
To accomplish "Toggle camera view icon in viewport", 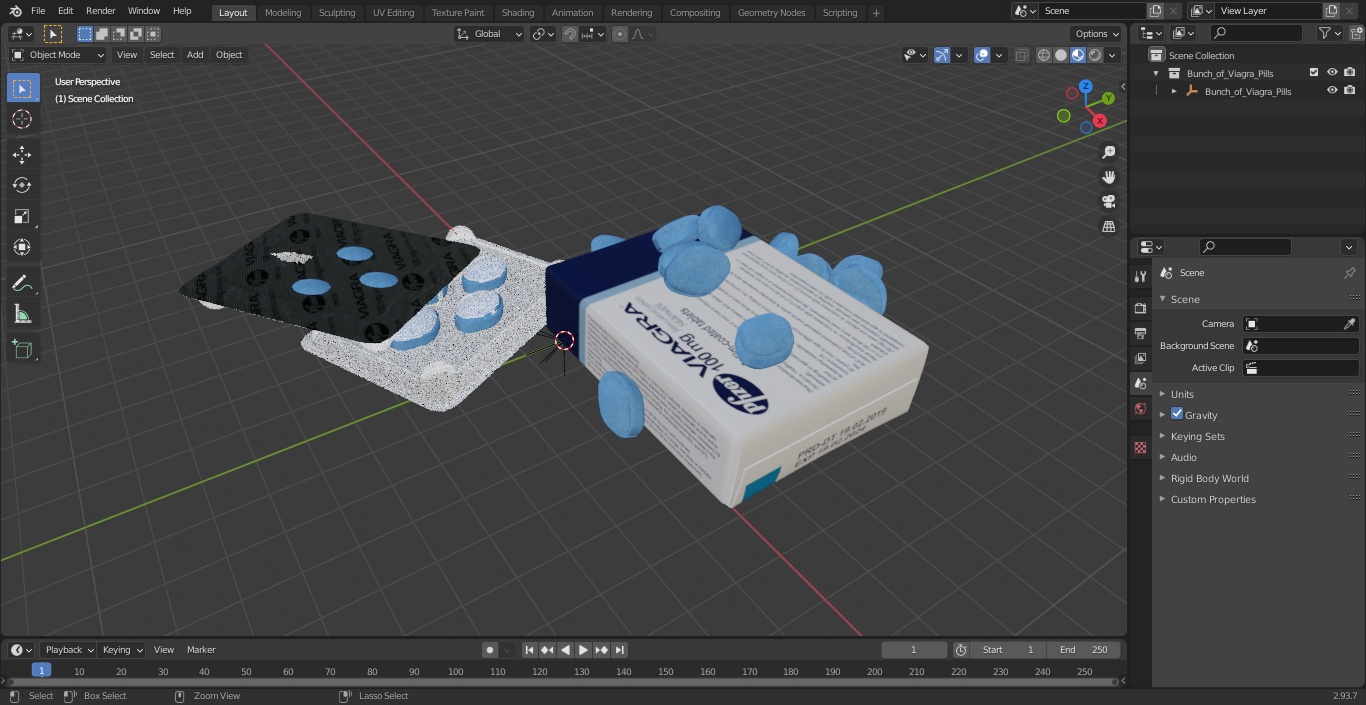I will pyautogui.click(x=1108, y=202).
